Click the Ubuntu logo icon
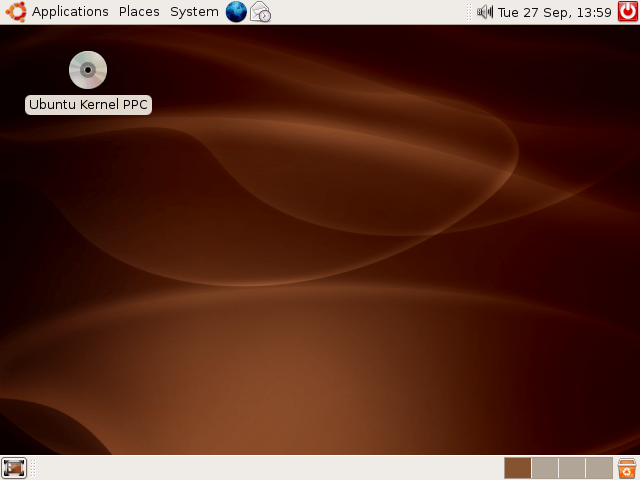Screen dimensions: 640x480 coord(16,11)
